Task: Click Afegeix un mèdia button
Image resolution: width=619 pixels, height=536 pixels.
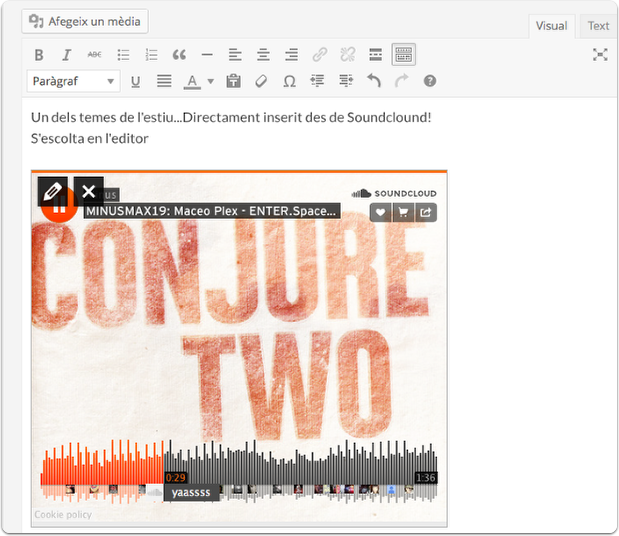Action: coord(85,21)
